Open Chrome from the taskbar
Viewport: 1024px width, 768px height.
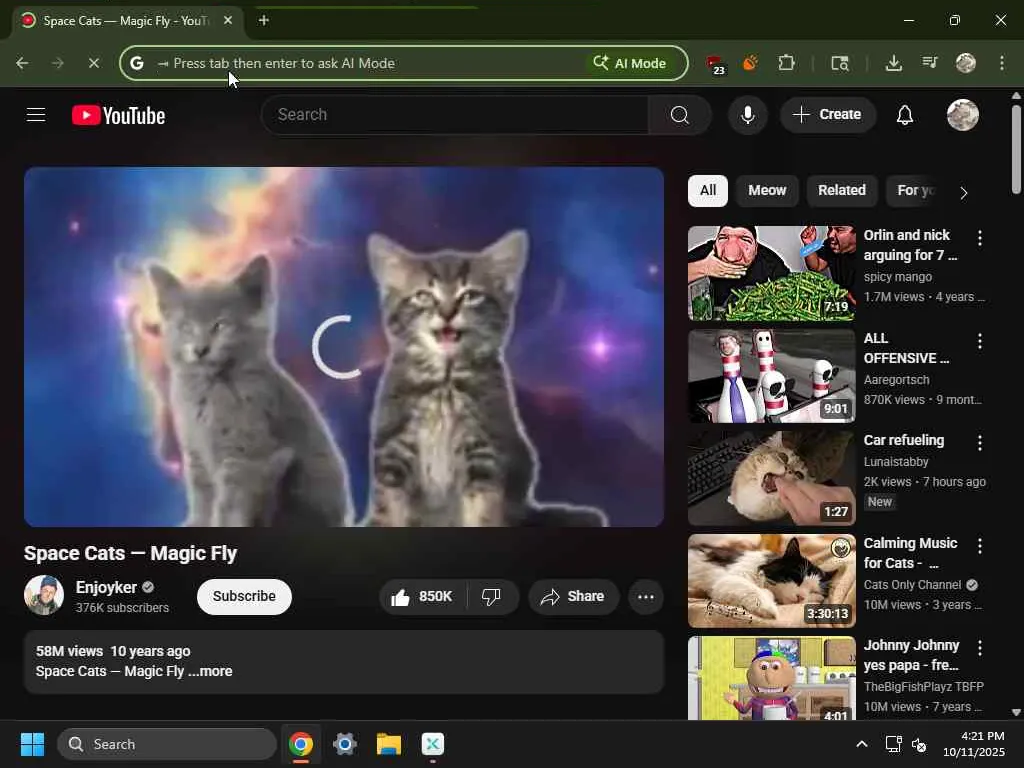[300, 744]
